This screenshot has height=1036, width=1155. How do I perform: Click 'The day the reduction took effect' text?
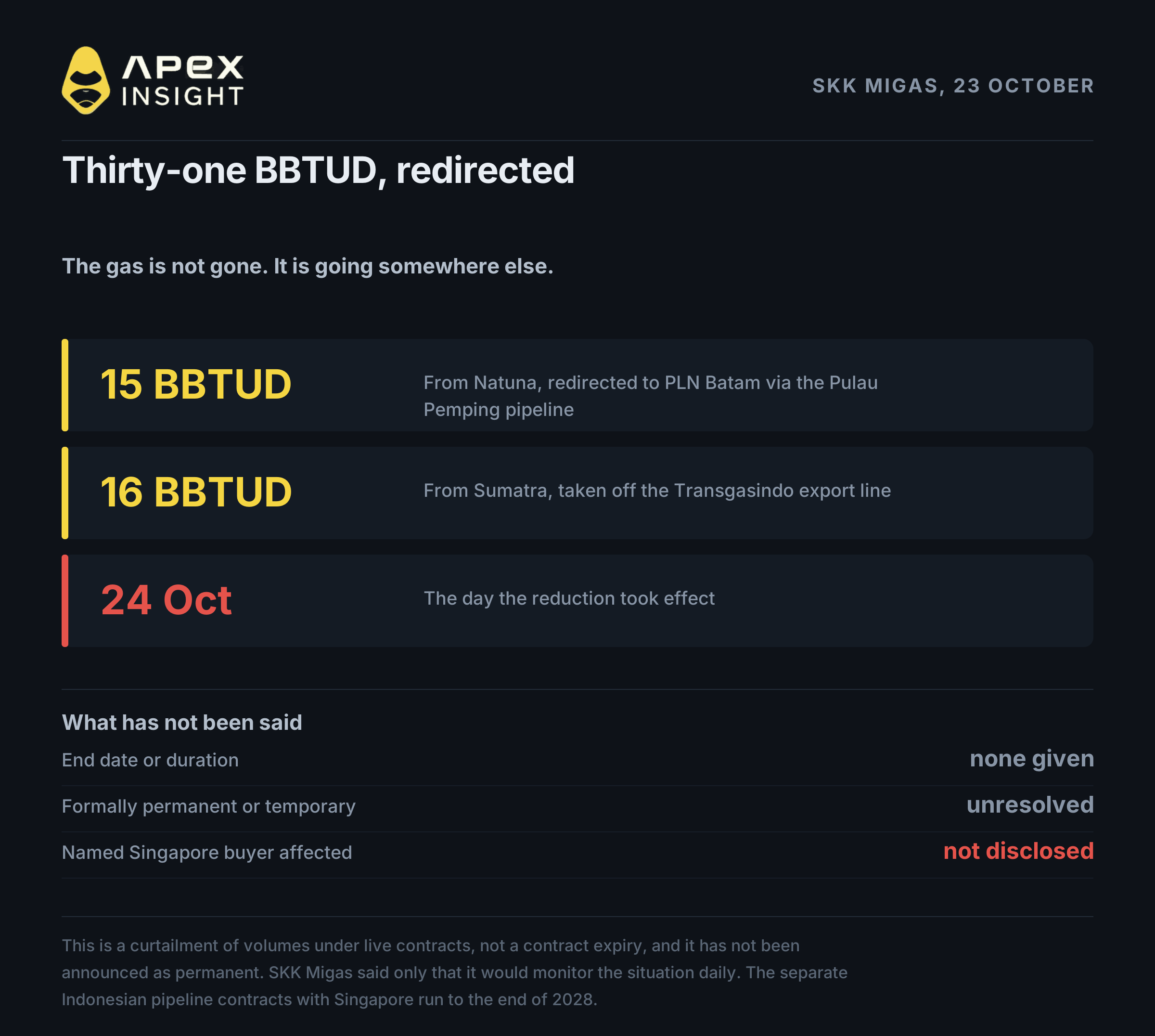tap(569, 598)
